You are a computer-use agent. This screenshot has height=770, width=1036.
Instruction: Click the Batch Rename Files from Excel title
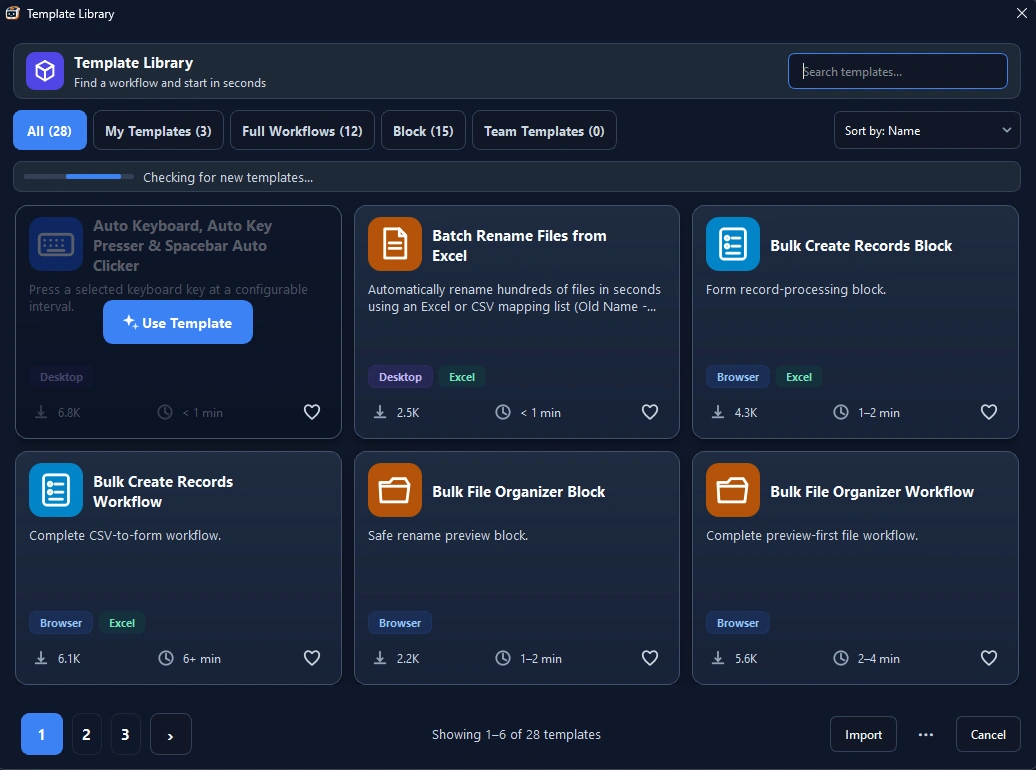(x=519, y=245)
